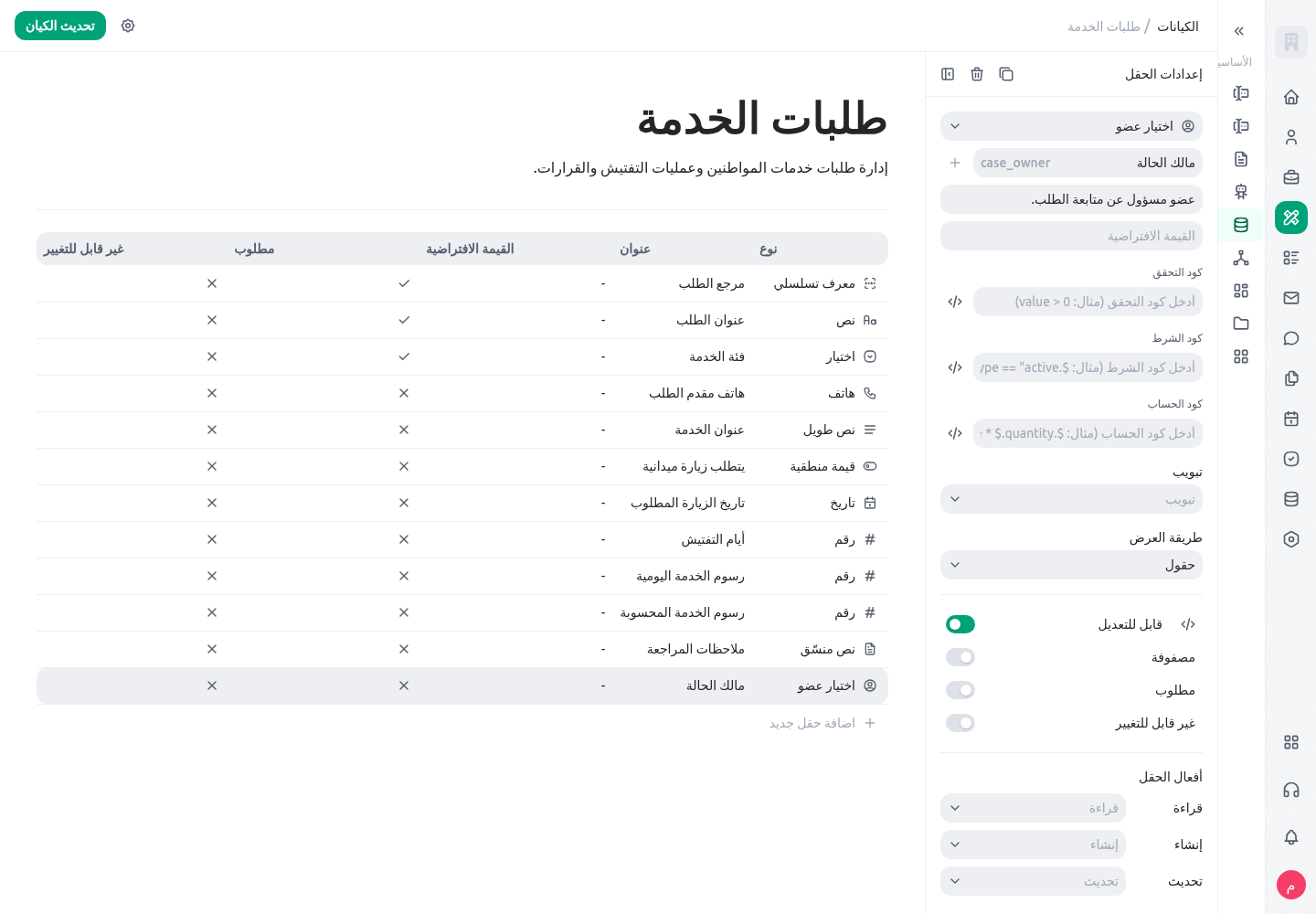
Task: Select the رسوم الخدمة اليومية row
Action: pos(462,576)
